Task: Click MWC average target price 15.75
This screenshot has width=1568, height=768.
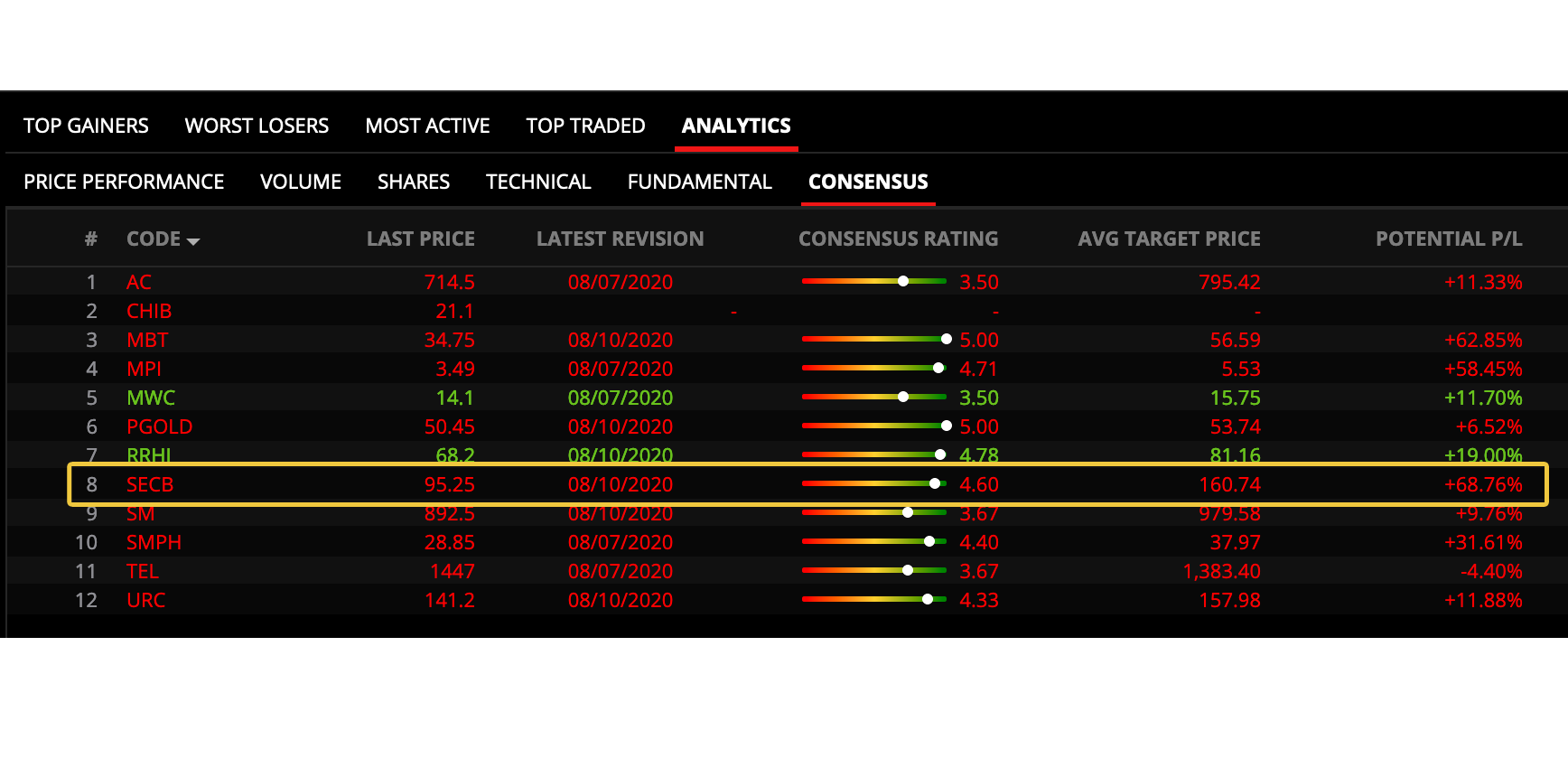Action: pyautogui.click(x=1236, y=398)
